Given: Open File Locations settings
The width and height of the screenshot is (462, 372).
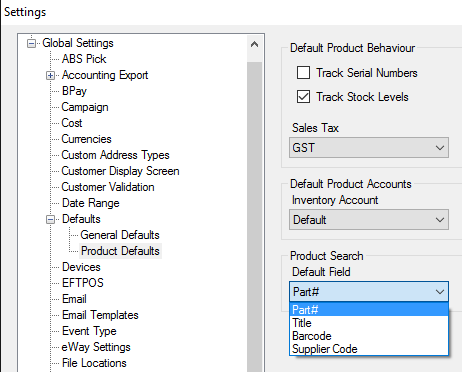Looking at the screenshot, I should [94, 363].
